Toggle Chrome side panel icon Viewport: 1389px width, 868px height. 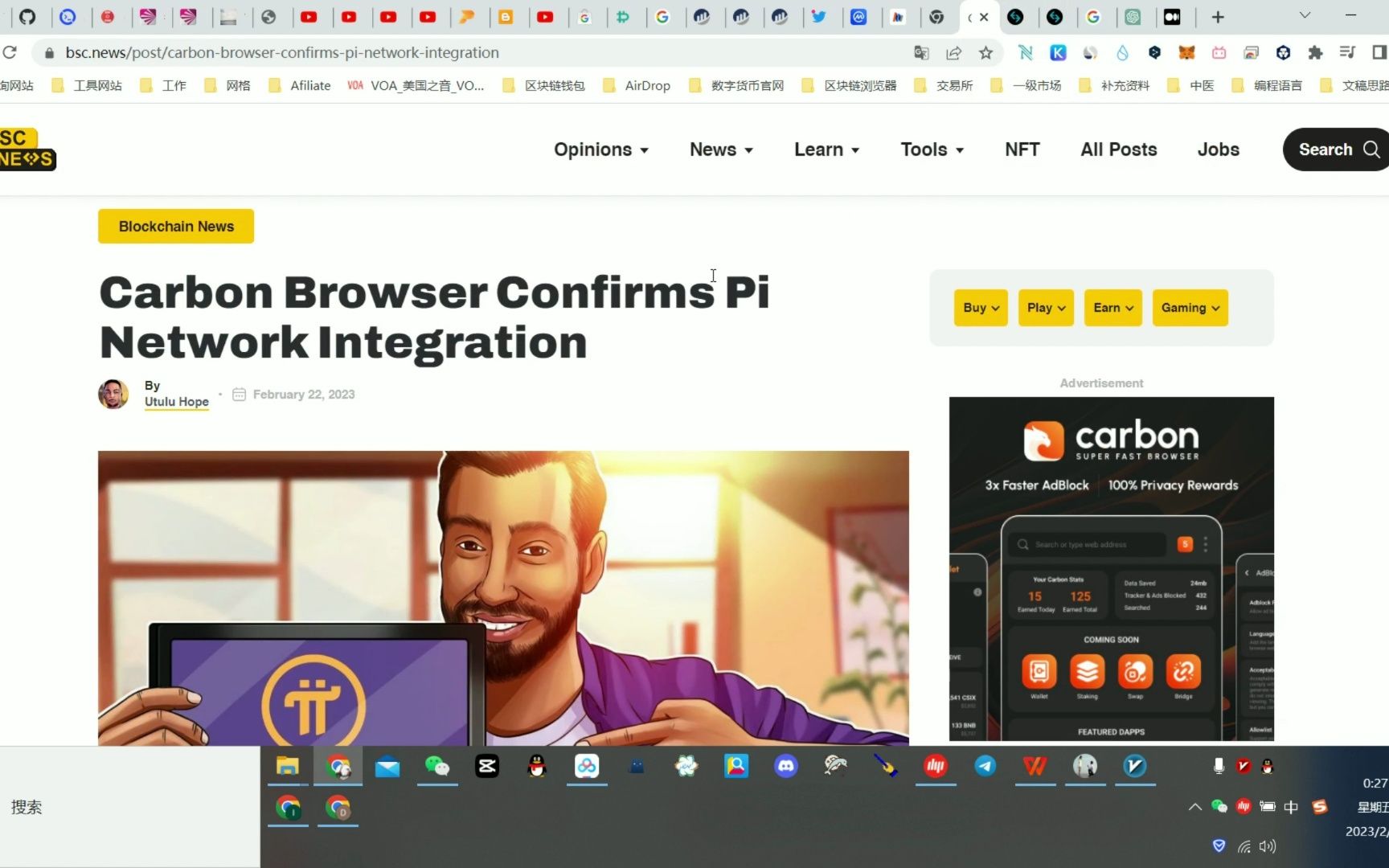[1379, 53]
